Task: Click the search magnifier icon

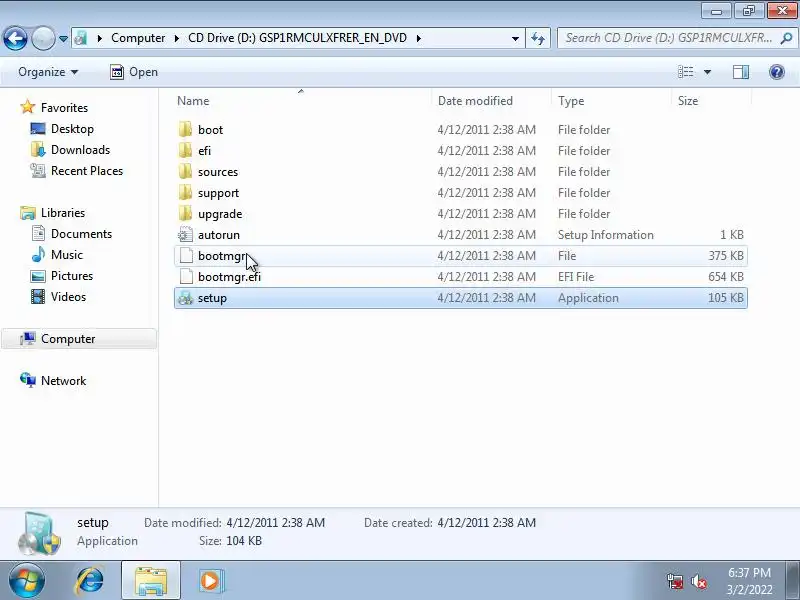Action: point(787,38)
